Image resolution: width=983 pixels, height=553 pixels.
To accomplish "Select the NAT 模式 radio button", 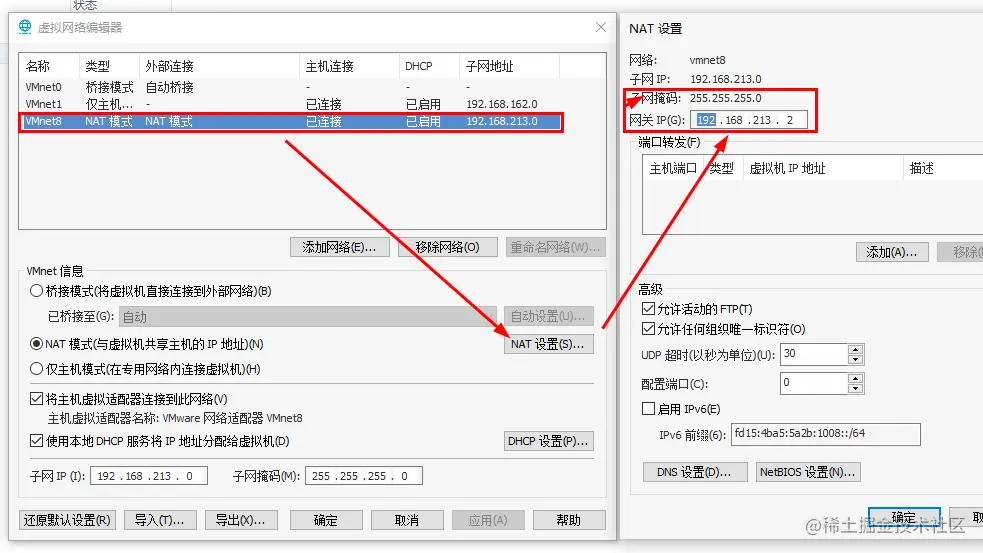I will click(x=36, y=344).
